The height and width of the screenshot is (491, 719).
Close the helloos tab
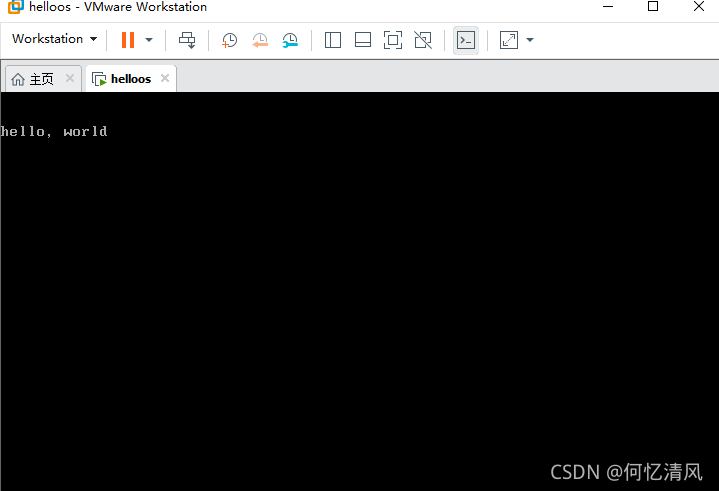click(x=165, y=78)
